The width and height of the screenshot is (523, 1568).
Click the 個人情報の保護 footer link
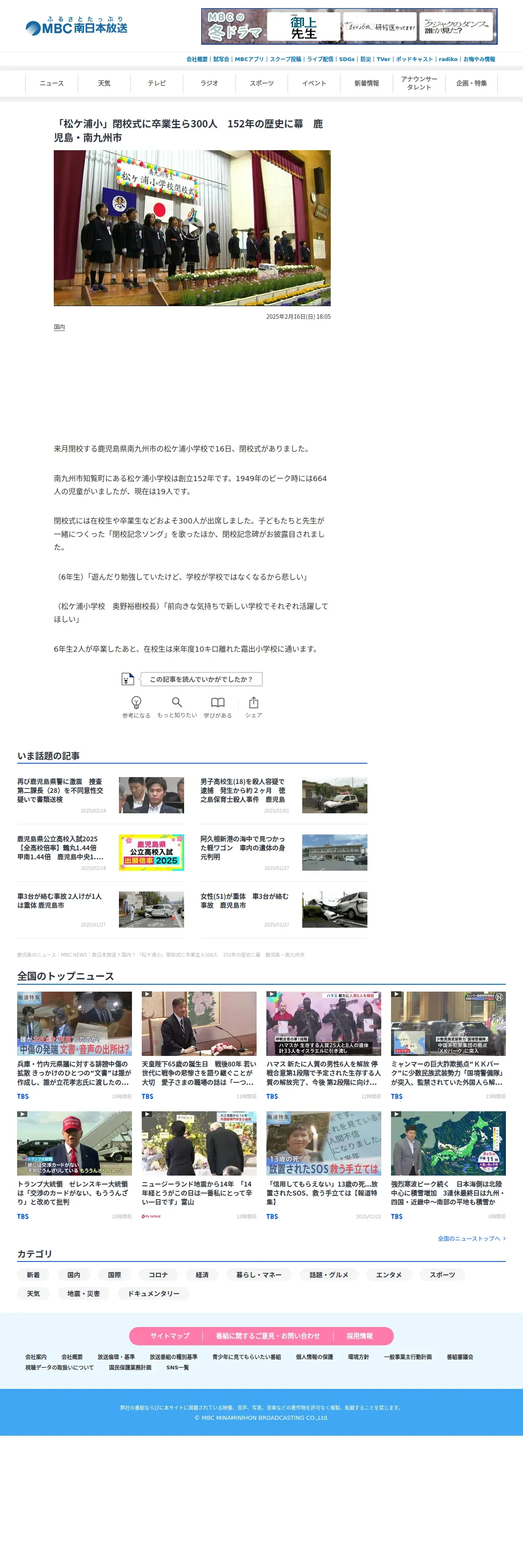tap(314, 1357)
